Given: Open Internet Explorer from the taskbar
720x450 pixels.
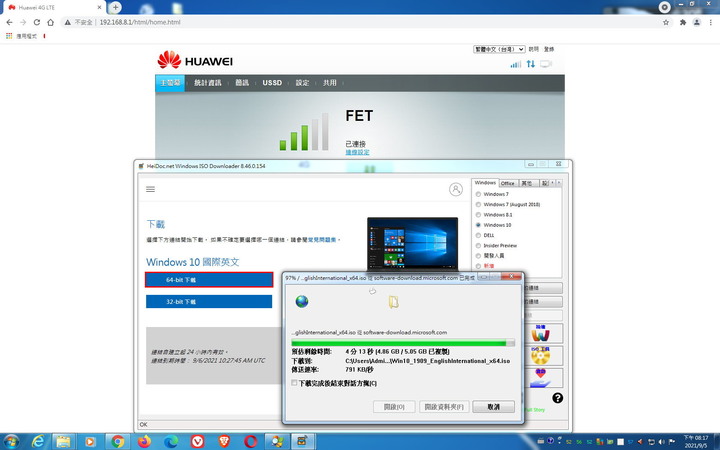Looking at the screenshot, I should (38, 442).
